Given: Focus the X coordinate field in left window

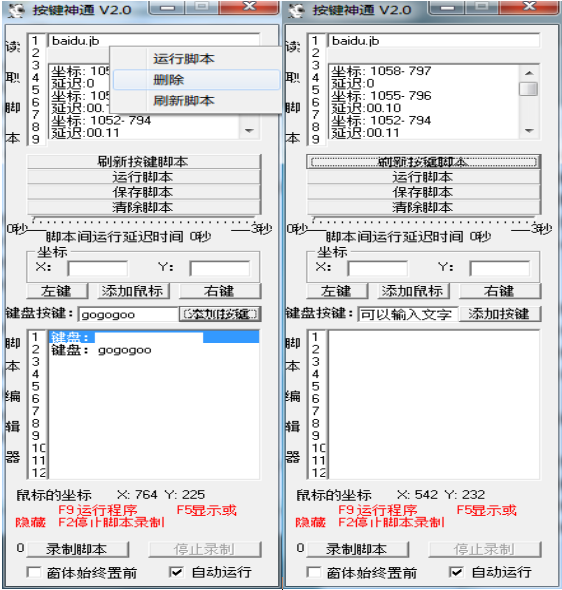Looking at the screenshot, I should (97, 269).
